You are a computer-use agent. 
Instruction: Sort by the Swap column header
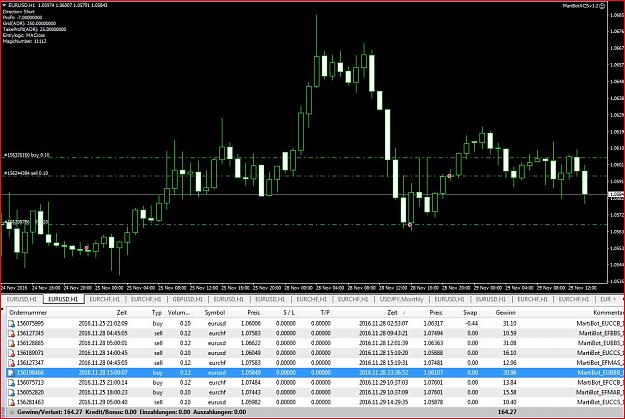(x=470, y=313)
